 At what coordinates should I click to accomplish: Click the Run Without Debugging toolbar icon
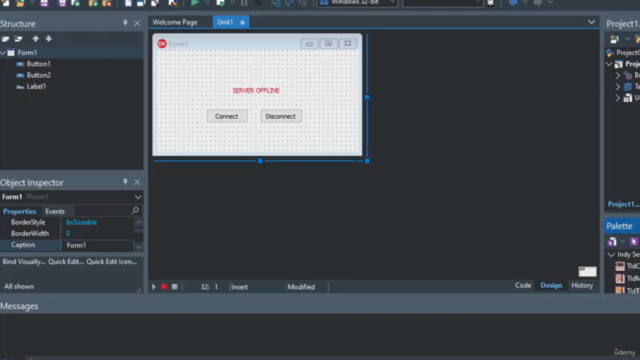point(220,3)
